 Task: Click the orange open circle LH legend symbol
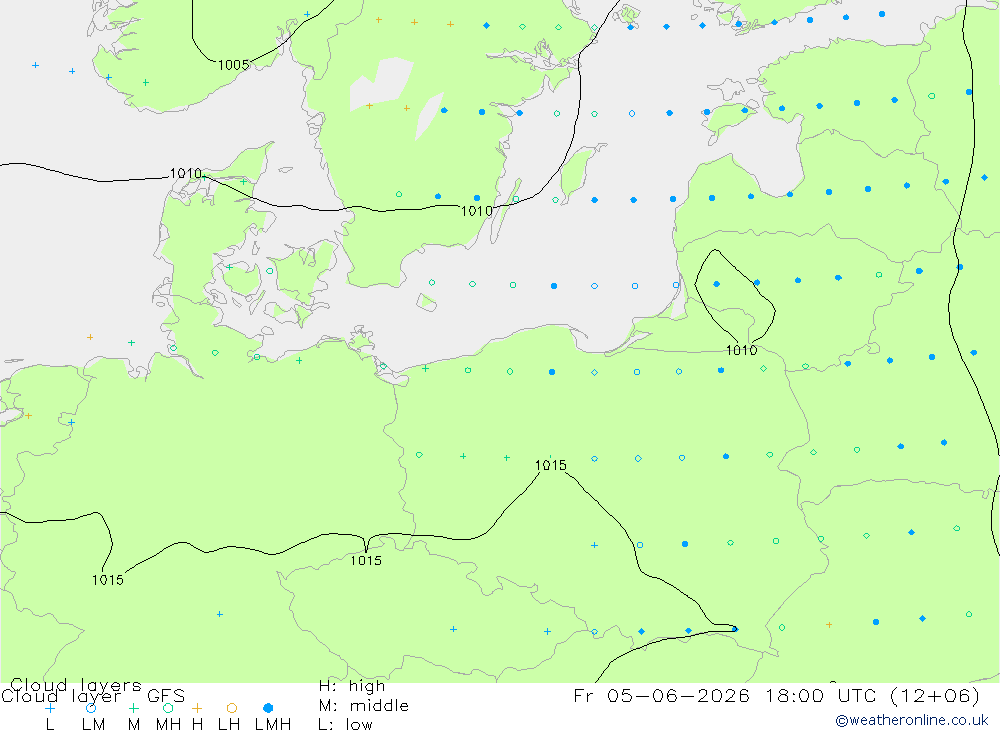tap(232, 708)
